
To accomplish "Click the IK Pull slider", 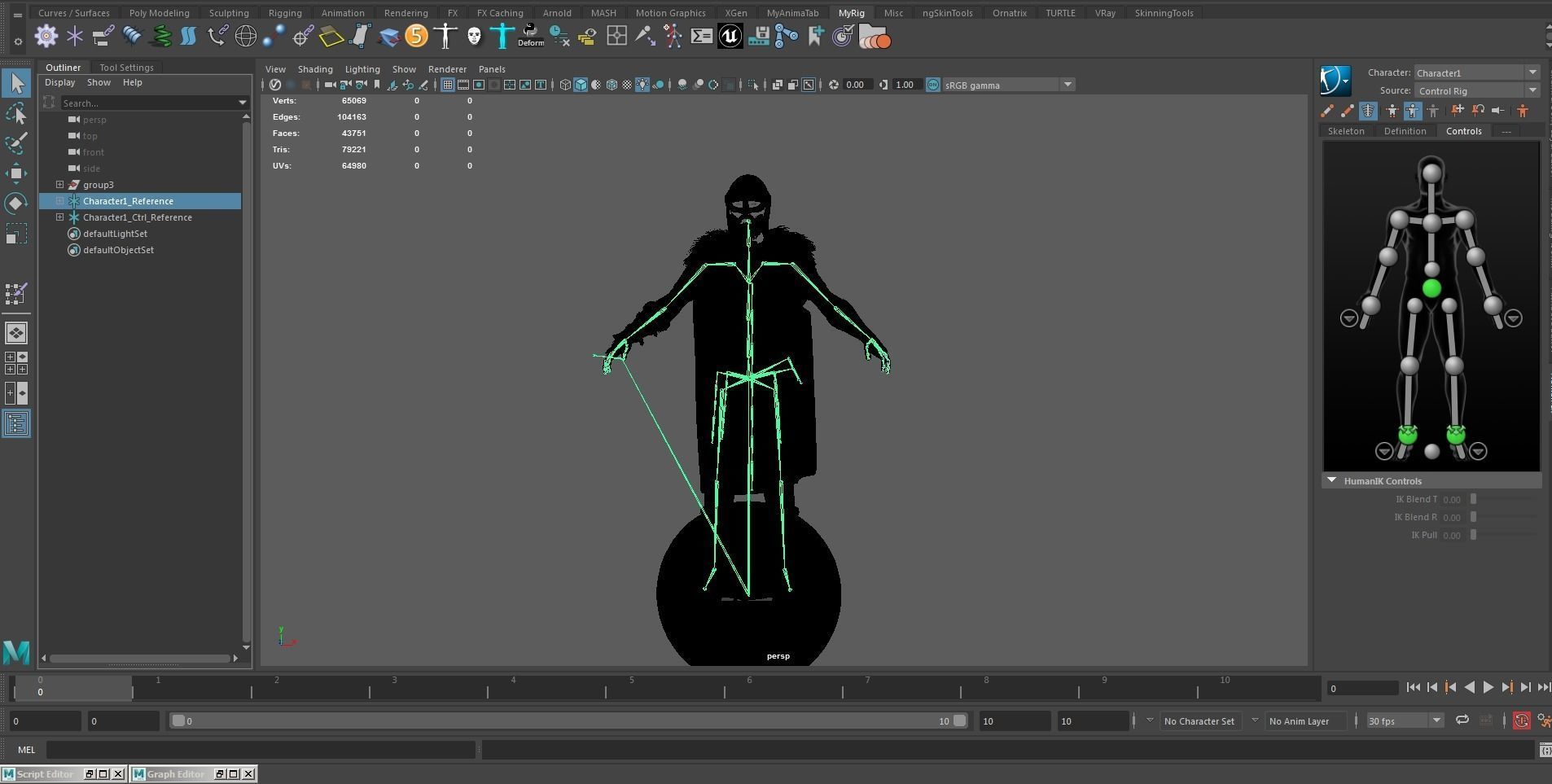I will click(x=1474, y=535).
